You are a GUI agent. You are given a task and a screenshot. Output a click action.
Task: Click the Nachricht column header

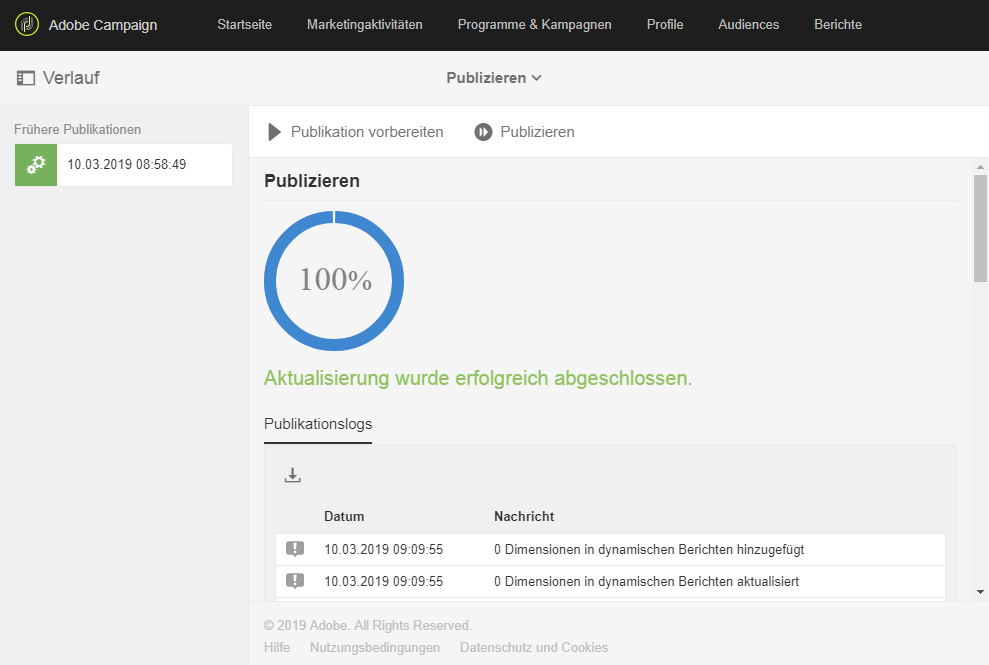(x=524, y=516)
